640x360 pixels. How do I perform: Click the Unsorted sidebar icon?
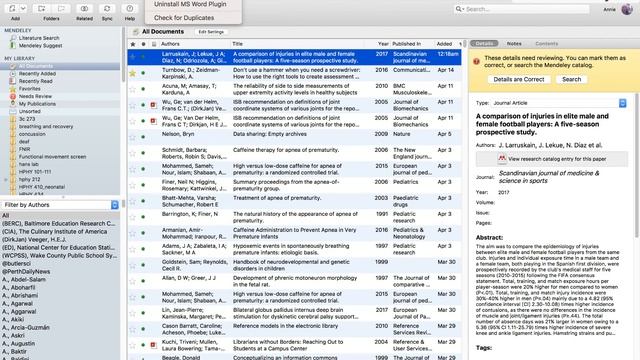click(13, 111)
